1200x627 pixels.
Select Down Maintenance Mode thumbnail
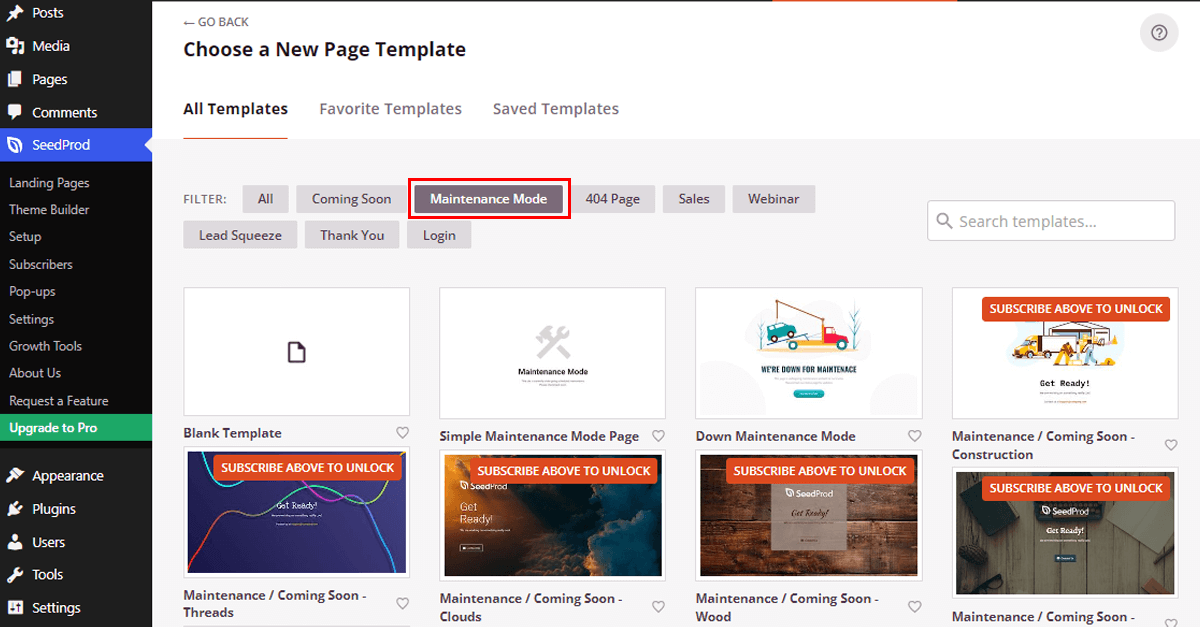[x=809, y=353]
